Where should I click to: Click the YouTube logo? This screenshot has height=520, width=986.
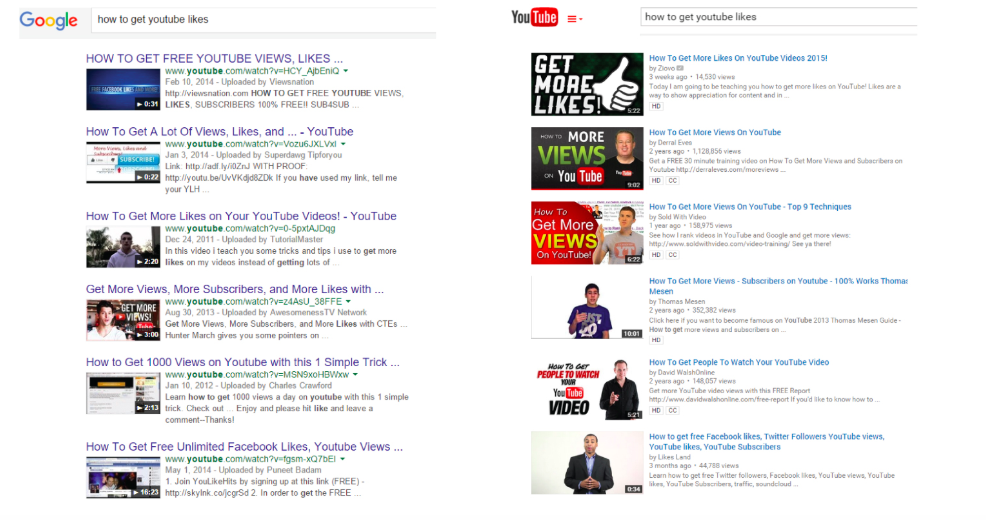pos(534,17)
